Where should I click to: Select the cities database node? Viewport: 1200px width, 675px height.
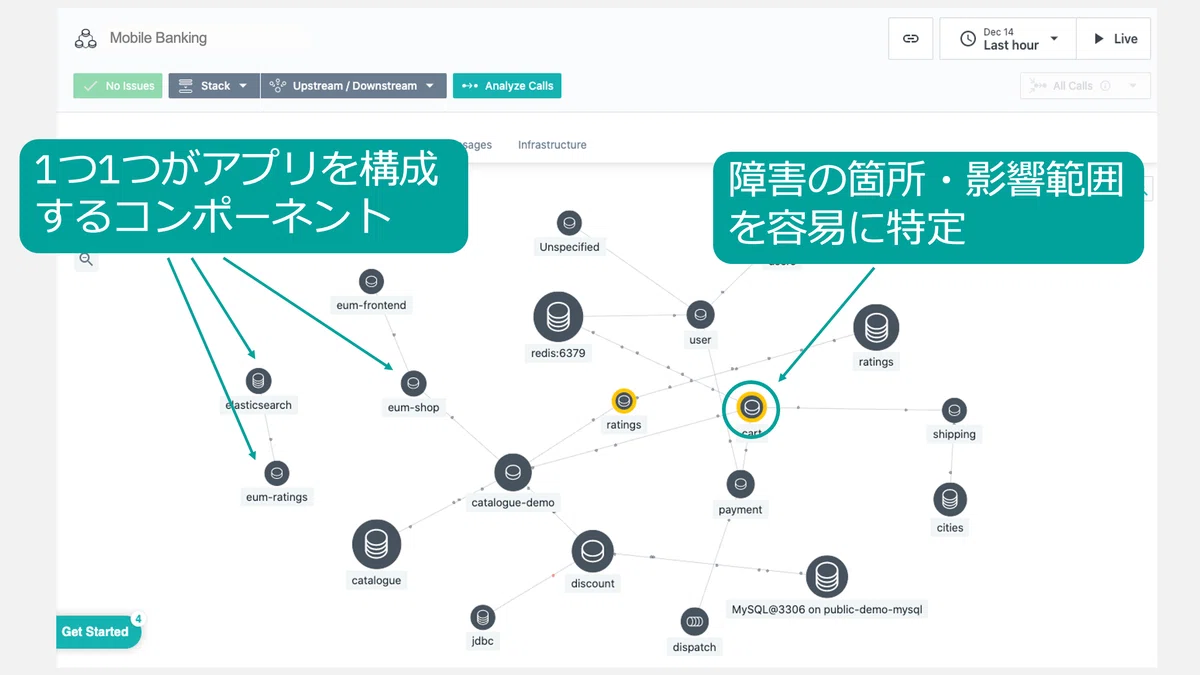tap(950, 499)
